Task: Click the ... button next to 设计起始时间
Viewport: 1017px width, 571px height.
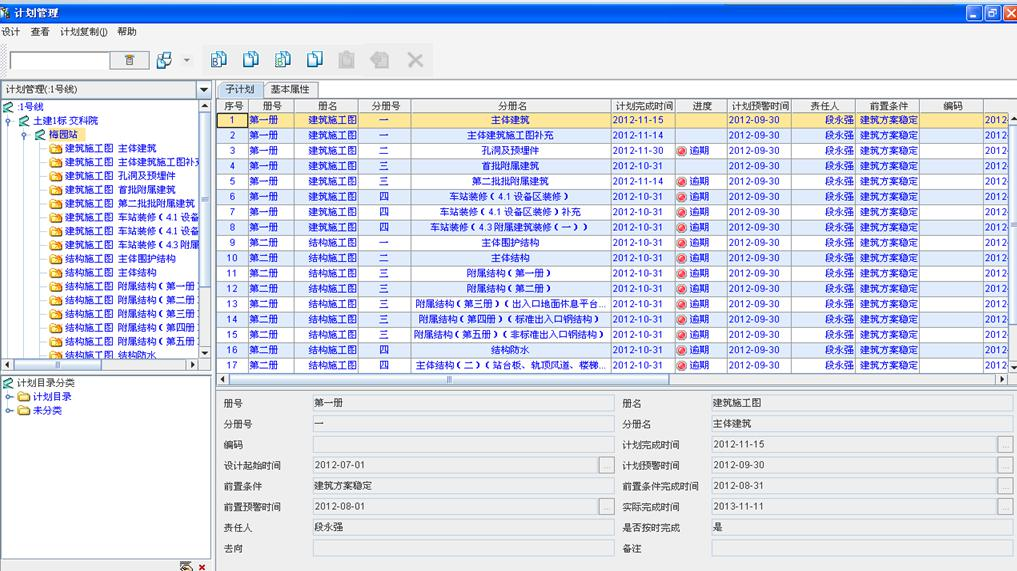Action: (606, 465)
